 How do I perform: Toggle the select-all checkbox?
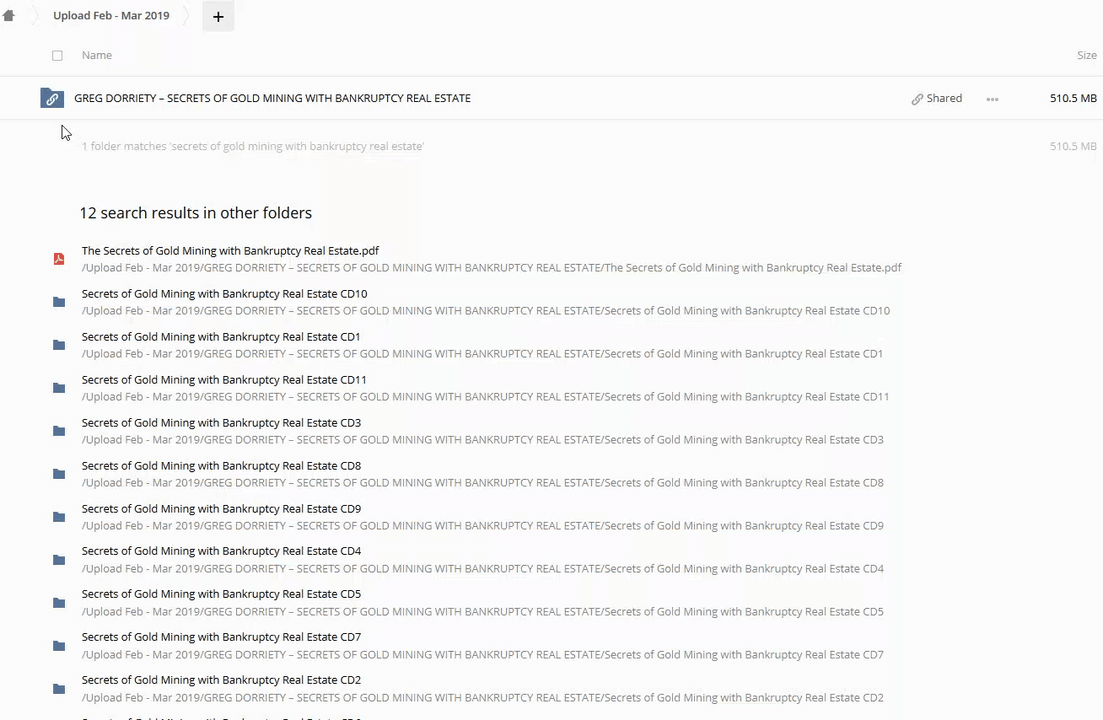point(57,56)
